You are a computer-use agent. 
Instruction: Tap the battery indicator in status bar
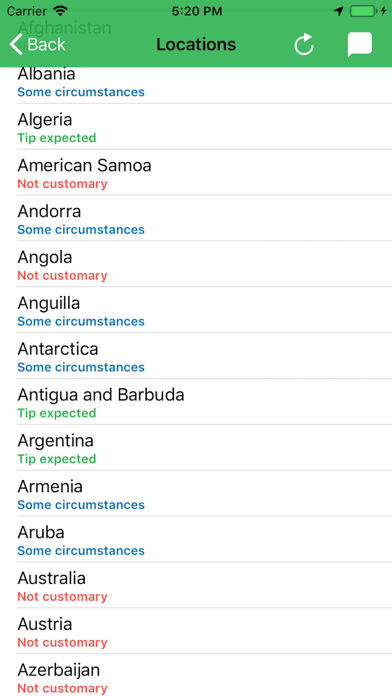pos(363,11)
